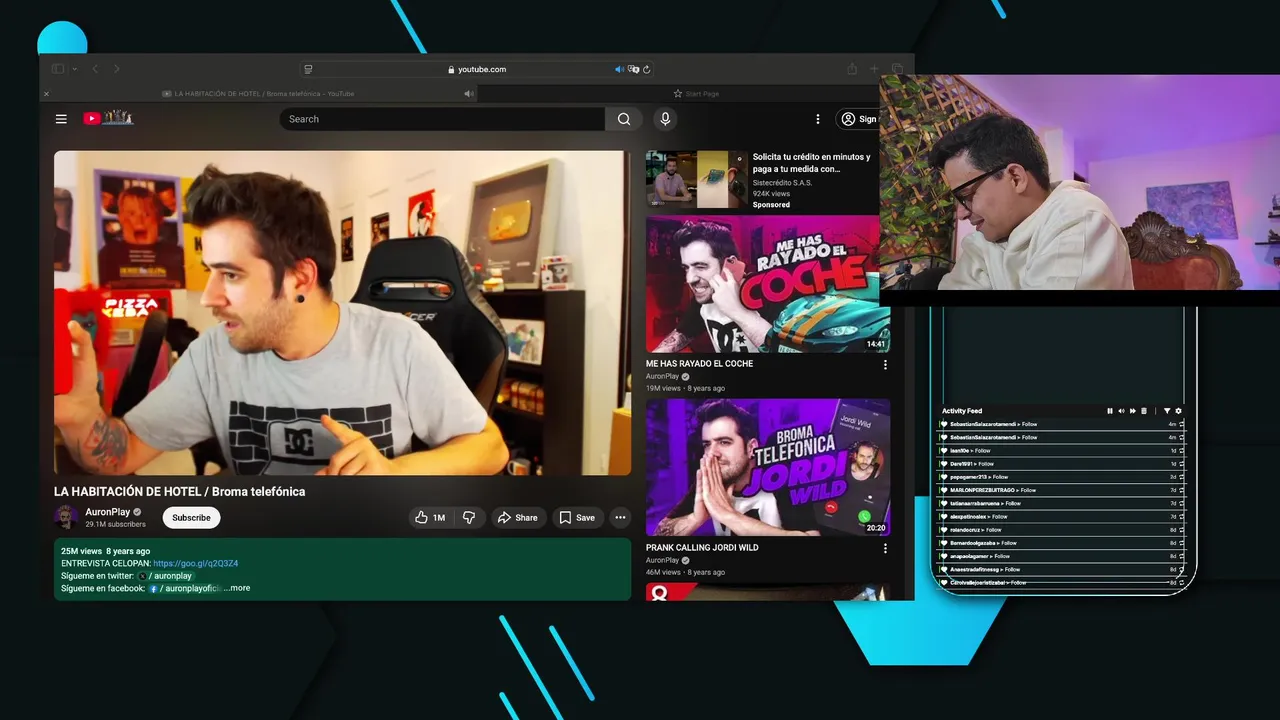
Task: Open ad title Solicita tu crédito en minutos
Action: tap(811, 163)
